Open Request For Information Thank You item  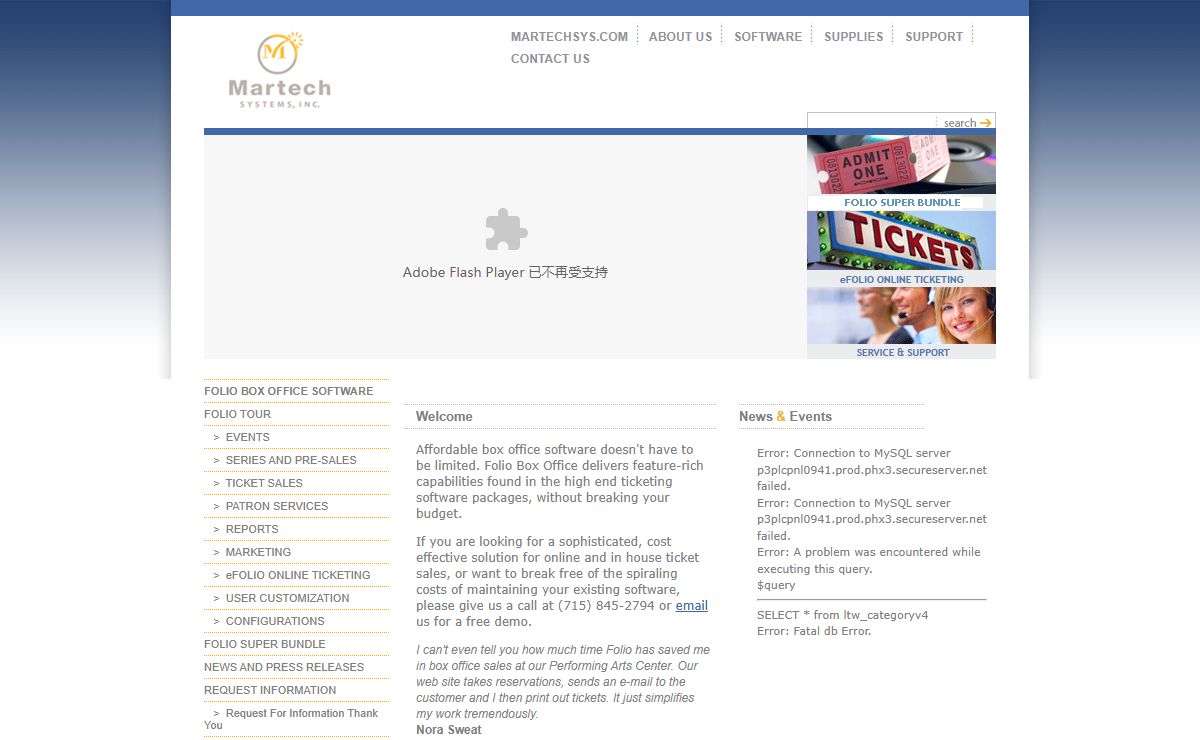(x=291, y=719)
